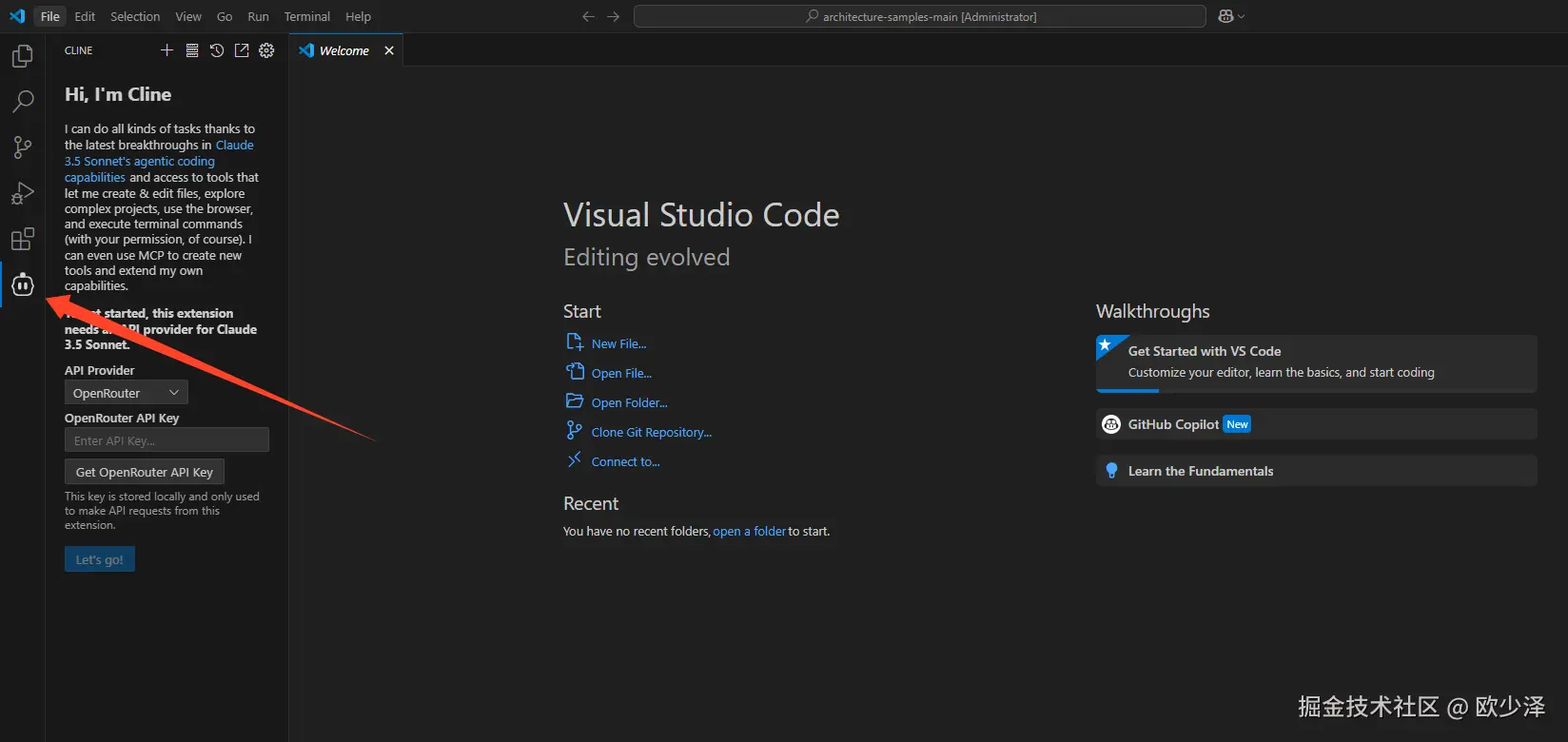This screenshot has width=1568, height=742.
Task: Click Get OpenRouter API Key button
Action: (x=145, y=472)
